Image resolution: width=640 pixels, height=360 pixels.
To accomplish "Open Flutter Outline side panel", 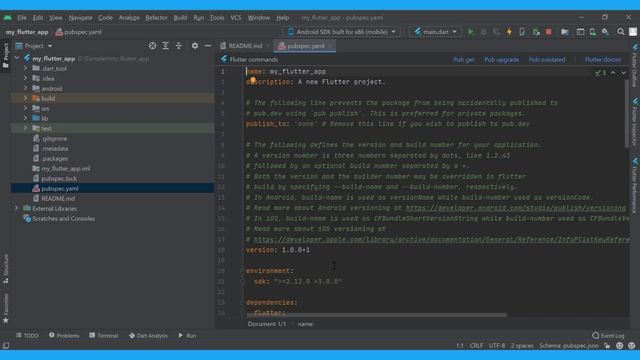I will point(635,65).
